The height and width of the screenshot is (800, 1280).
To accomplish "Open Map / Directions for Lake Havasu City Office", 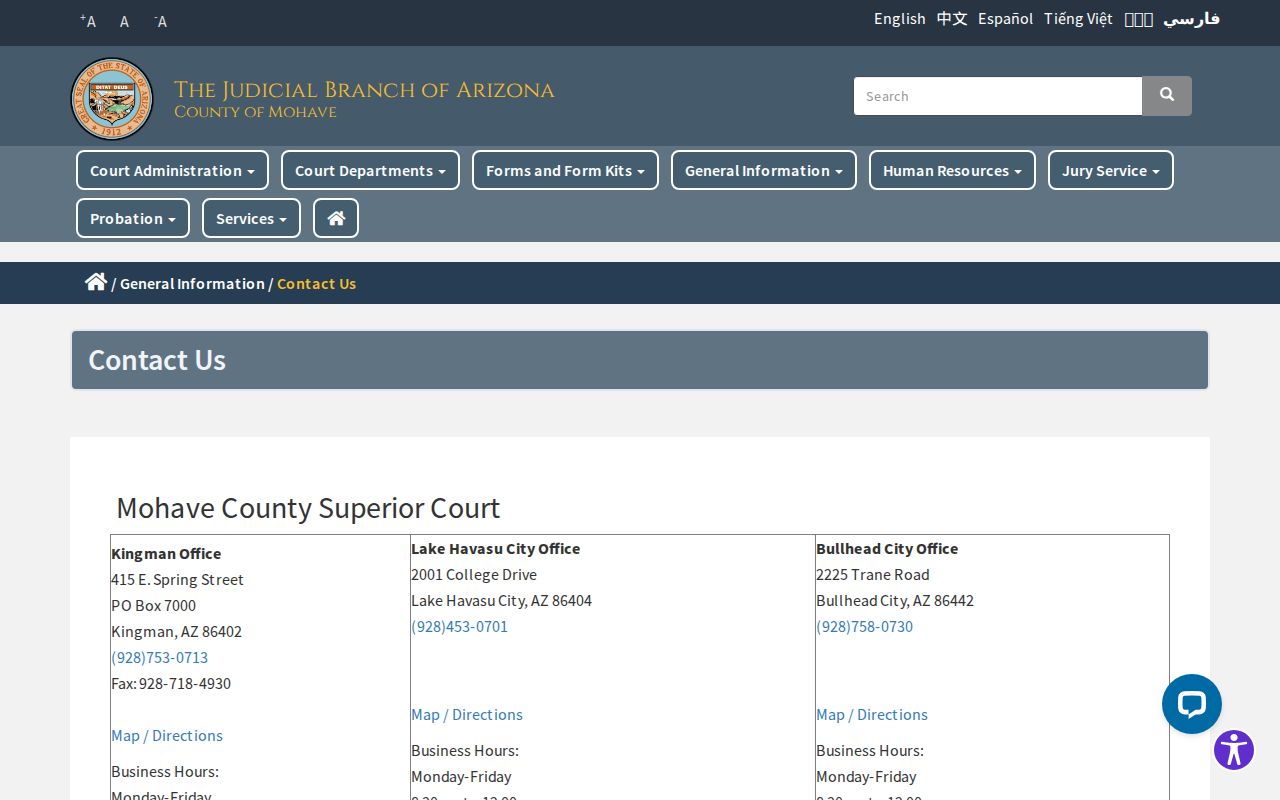I will (467, 714).
